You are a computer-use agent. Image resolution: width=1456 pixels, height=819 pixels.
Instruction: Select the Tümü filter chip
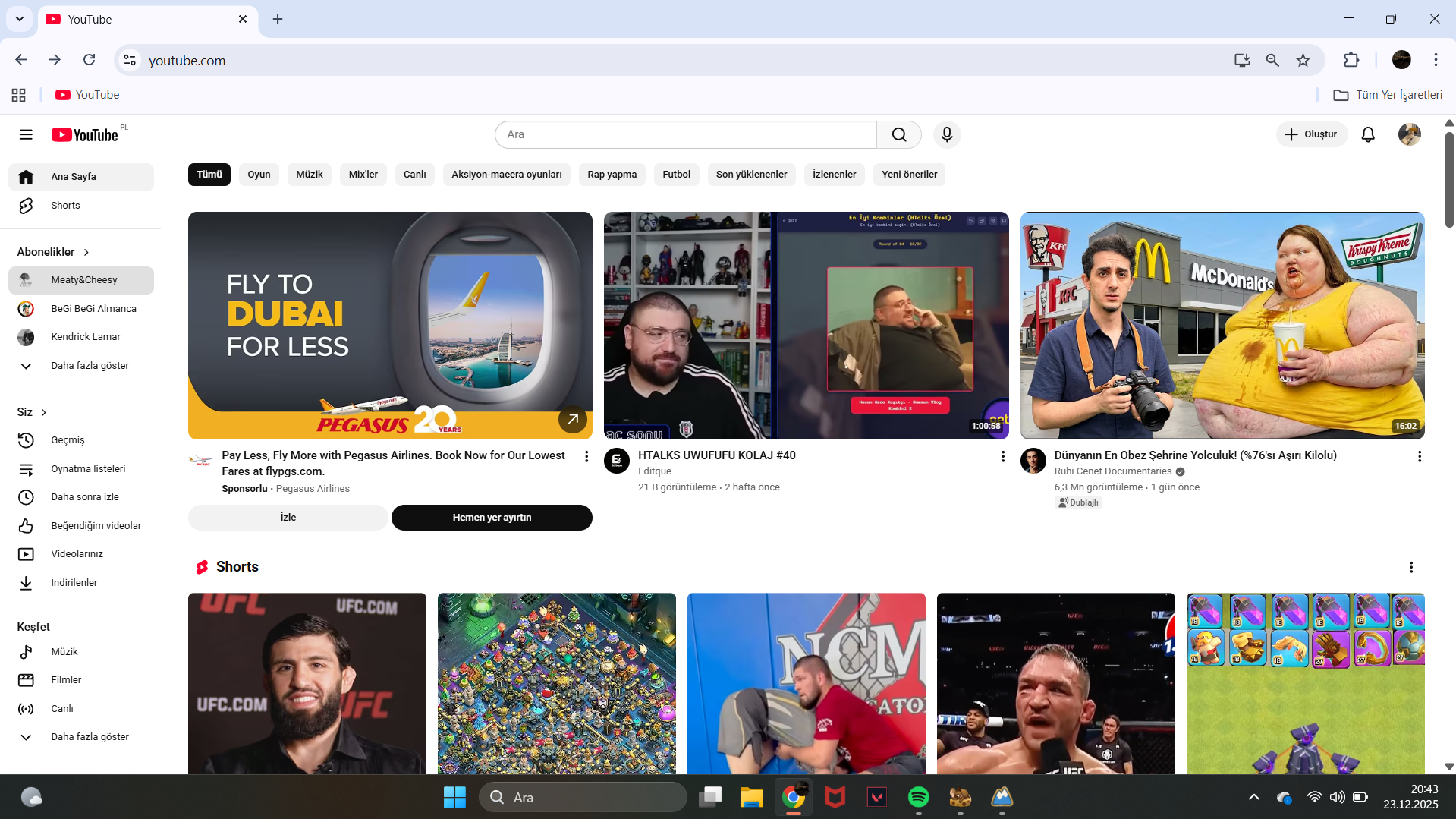point(209,175)
